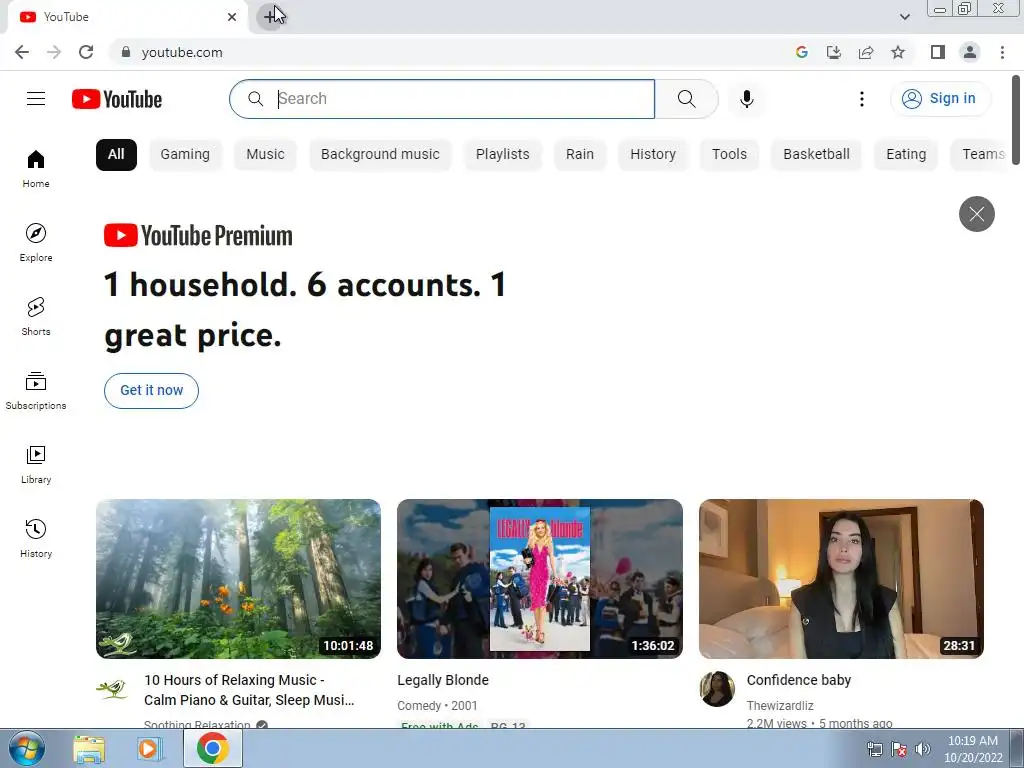Open the Confidence baby video thumbnail
This screenshot has width=1024, height=768.
tap(841, 579)
